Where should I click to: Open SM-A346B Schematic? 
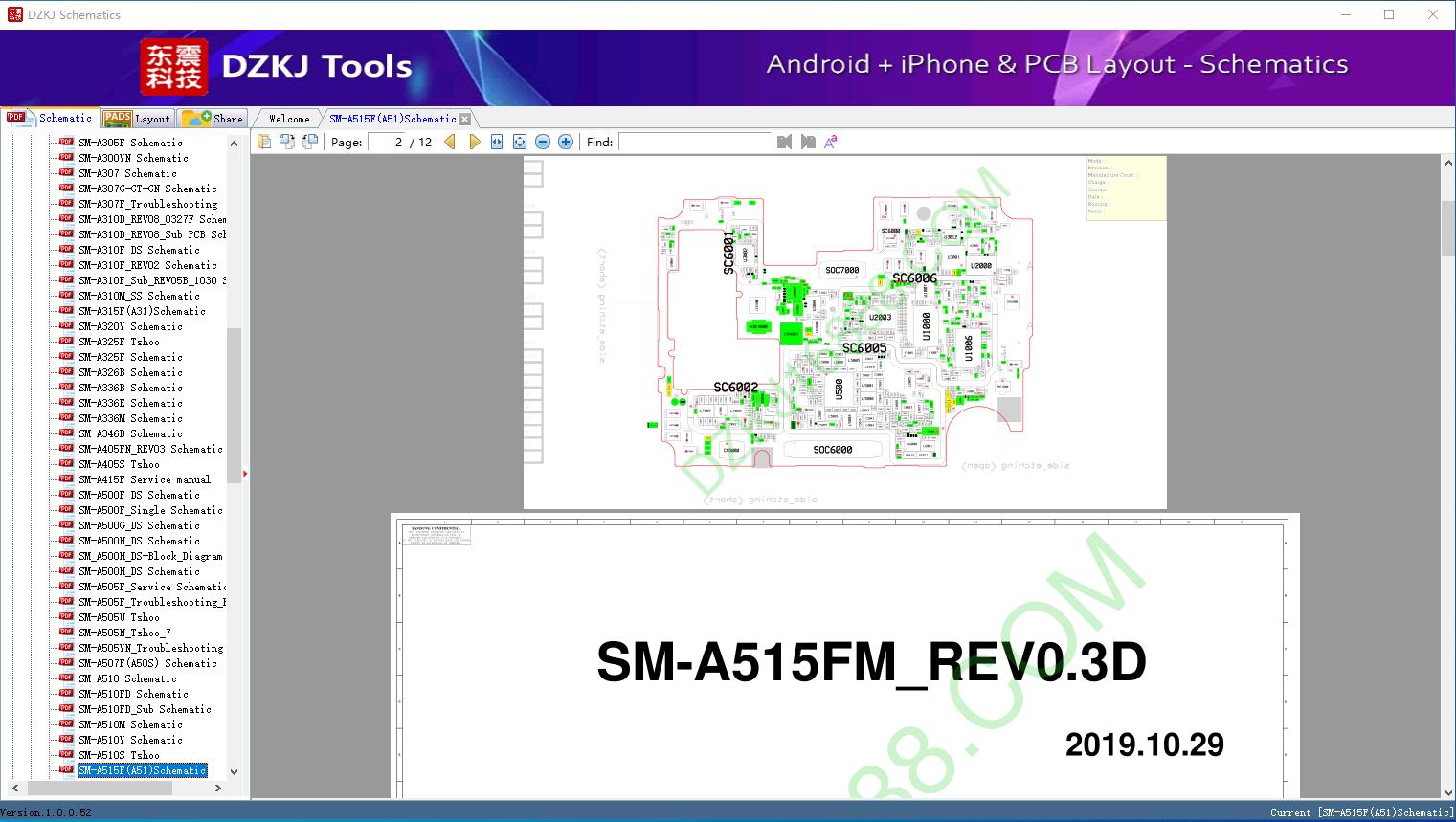coord(130,433)
